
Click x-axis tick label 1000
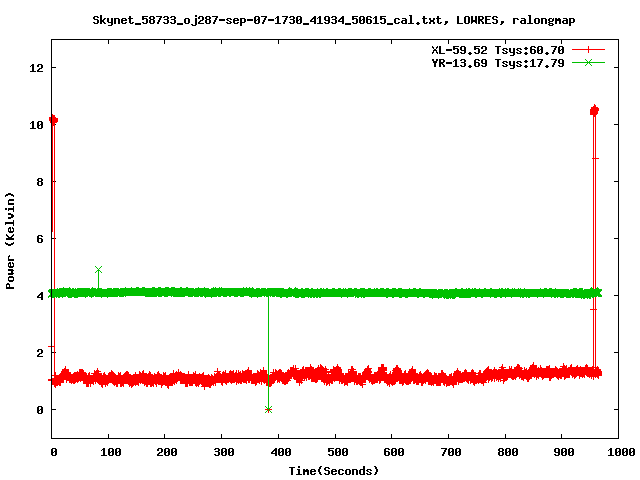click(621, 452)
